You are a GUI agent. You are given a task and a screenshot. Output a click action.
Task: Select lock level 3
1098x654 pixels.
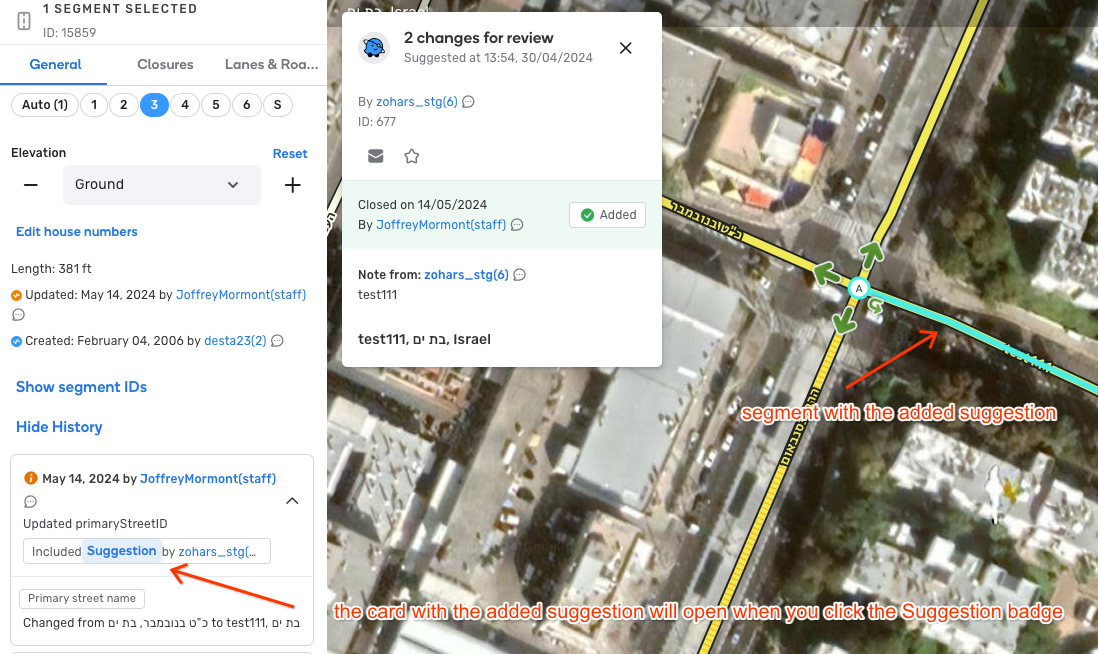point(154,105)
